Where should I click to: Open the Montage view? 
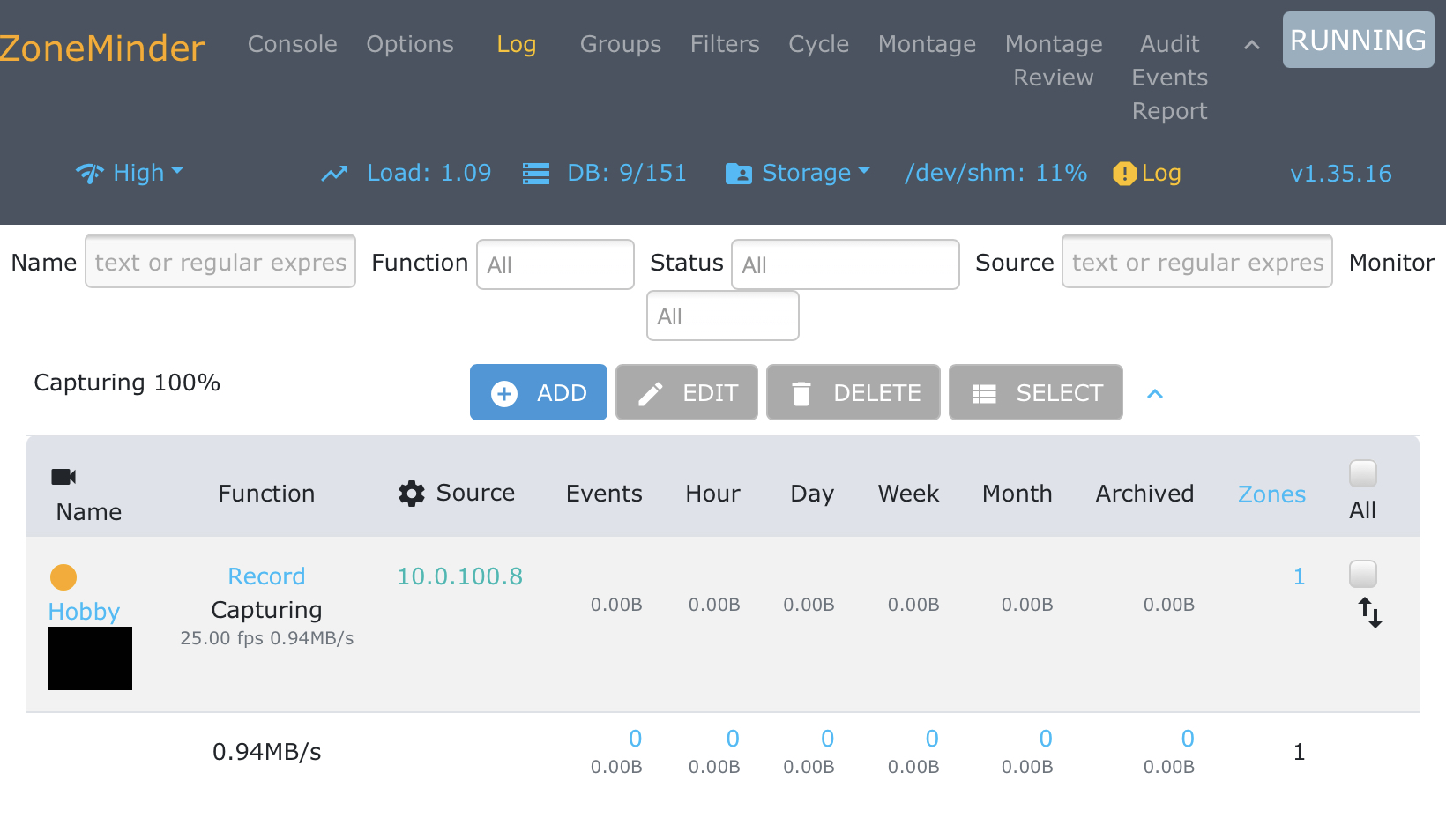pyautogui.click(x=928, y=44)
